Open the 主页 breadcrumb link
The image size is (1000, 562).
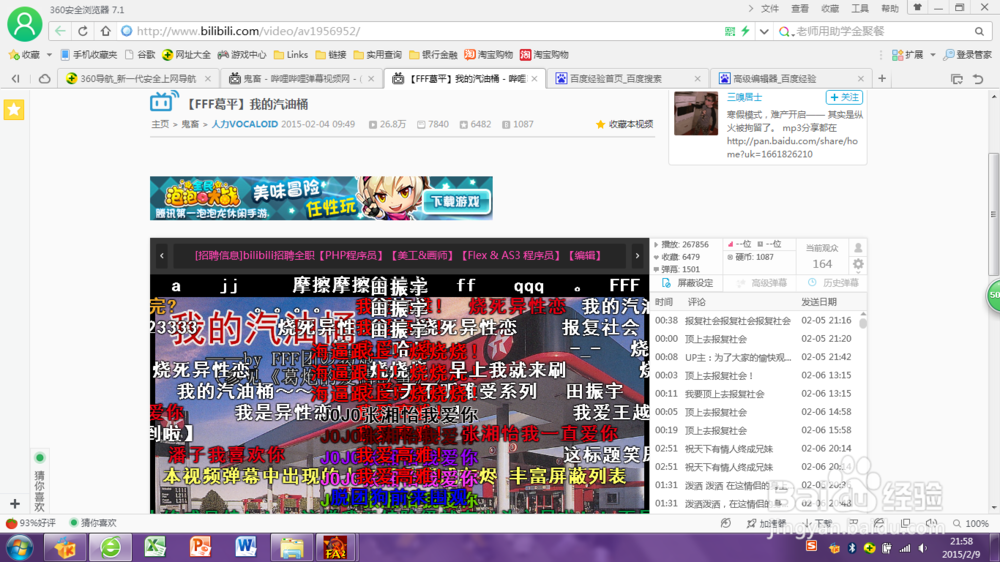click(x=160, y=124)
